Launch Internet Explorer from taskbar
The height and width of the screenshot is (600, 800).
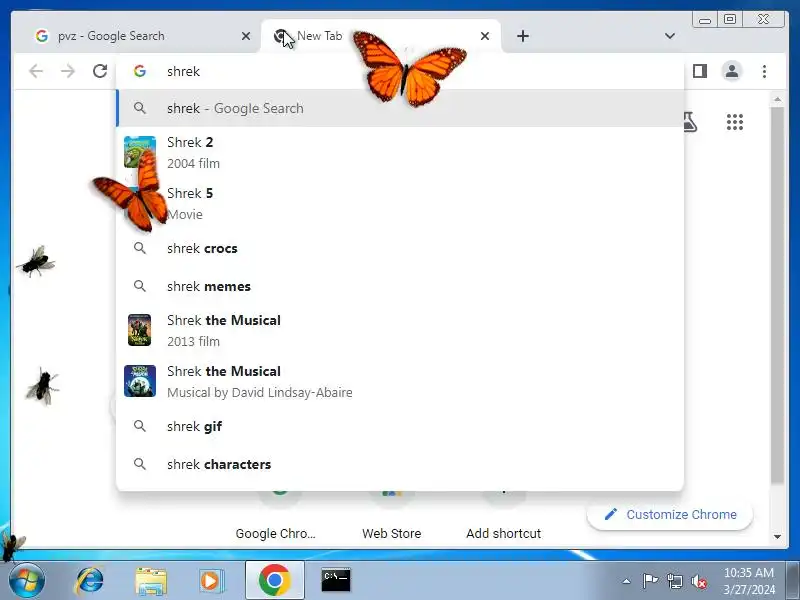click(x=89, y=581)
